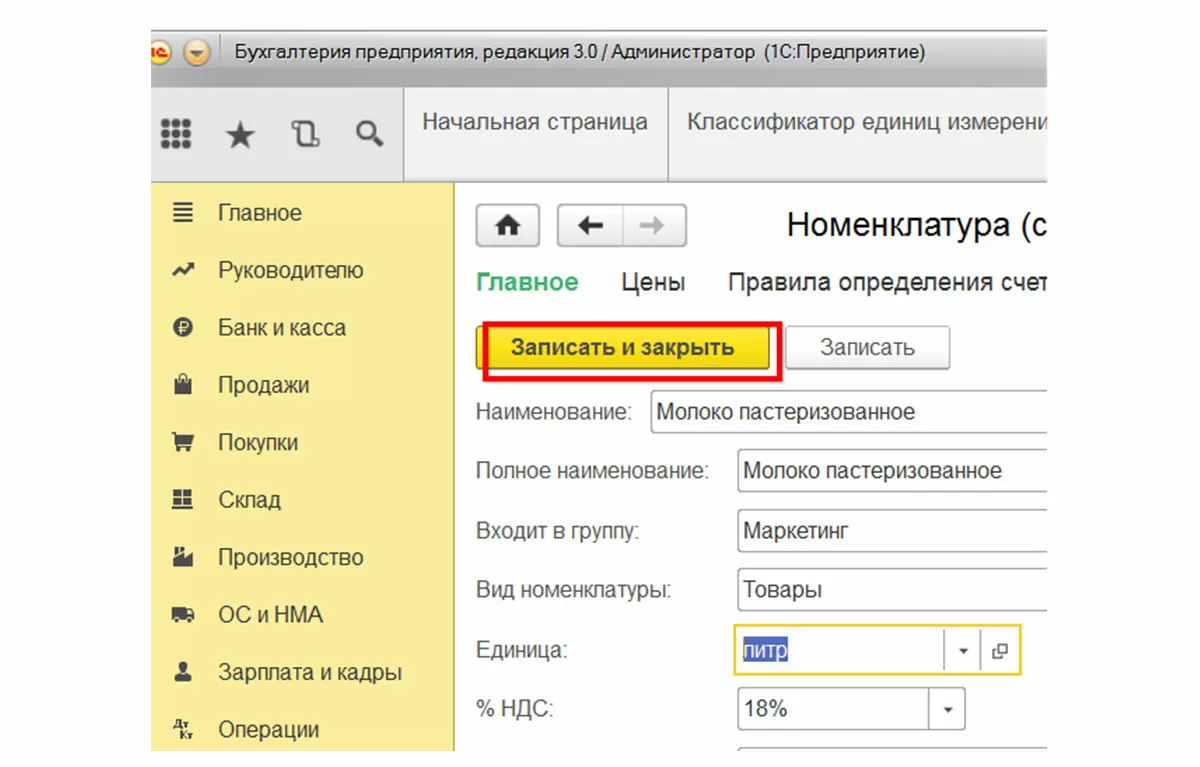Open the Зарплата и кадры section
1200x767 pixels.
[310, 673]
